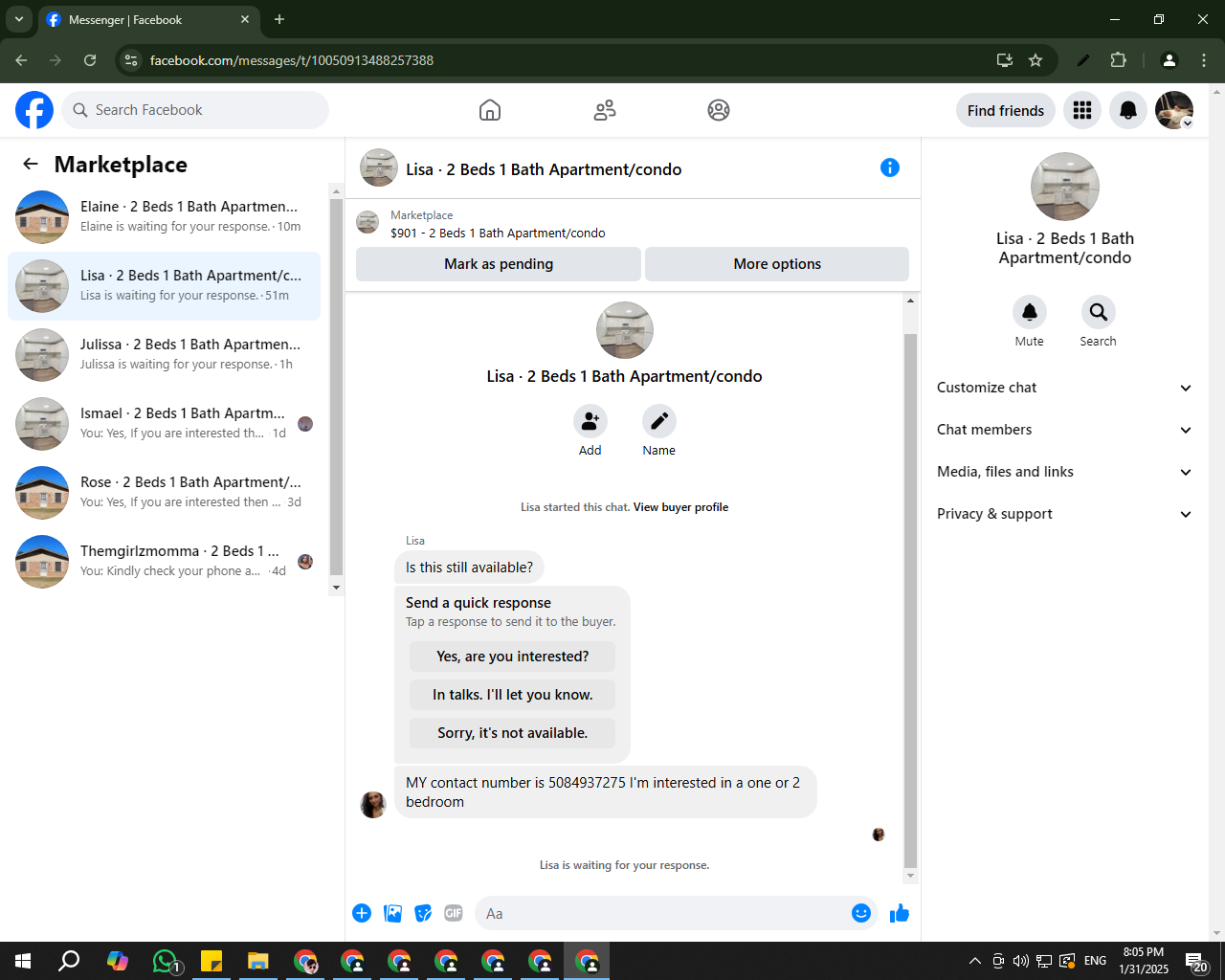Open the account profile picture menu

pos(1174,110)
